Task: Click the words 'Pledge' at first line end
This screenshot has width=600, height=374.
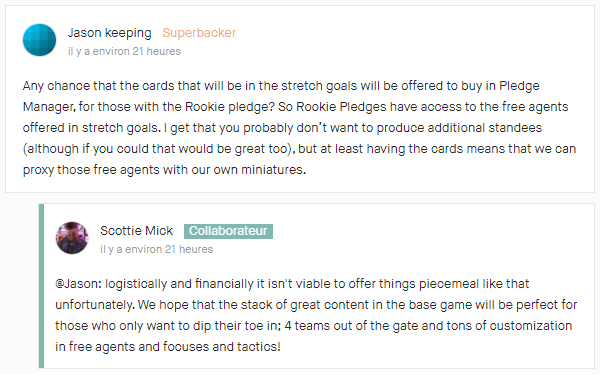Action: [519, 86]
